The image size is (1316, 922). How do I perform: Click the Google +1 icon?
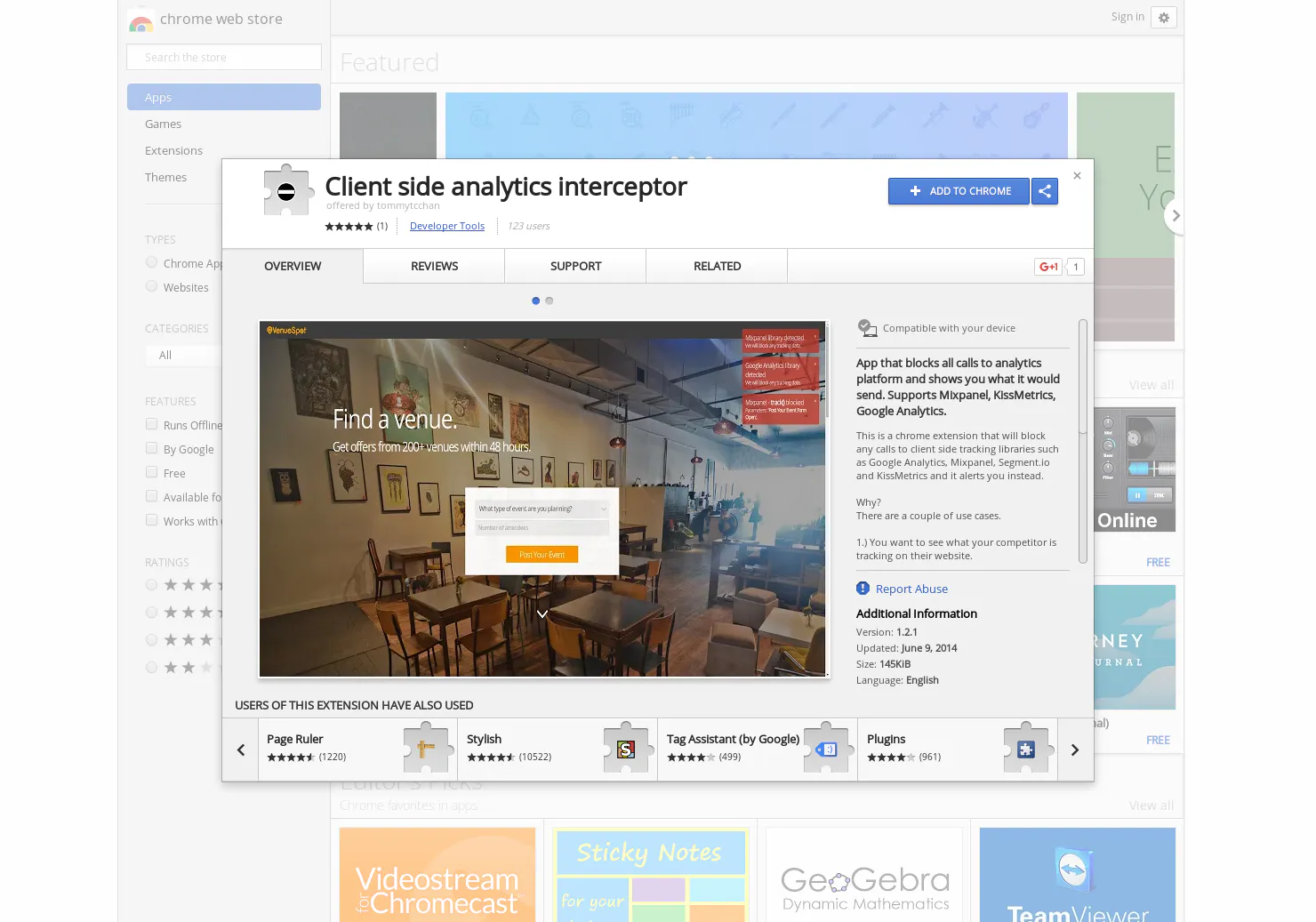1048,267
